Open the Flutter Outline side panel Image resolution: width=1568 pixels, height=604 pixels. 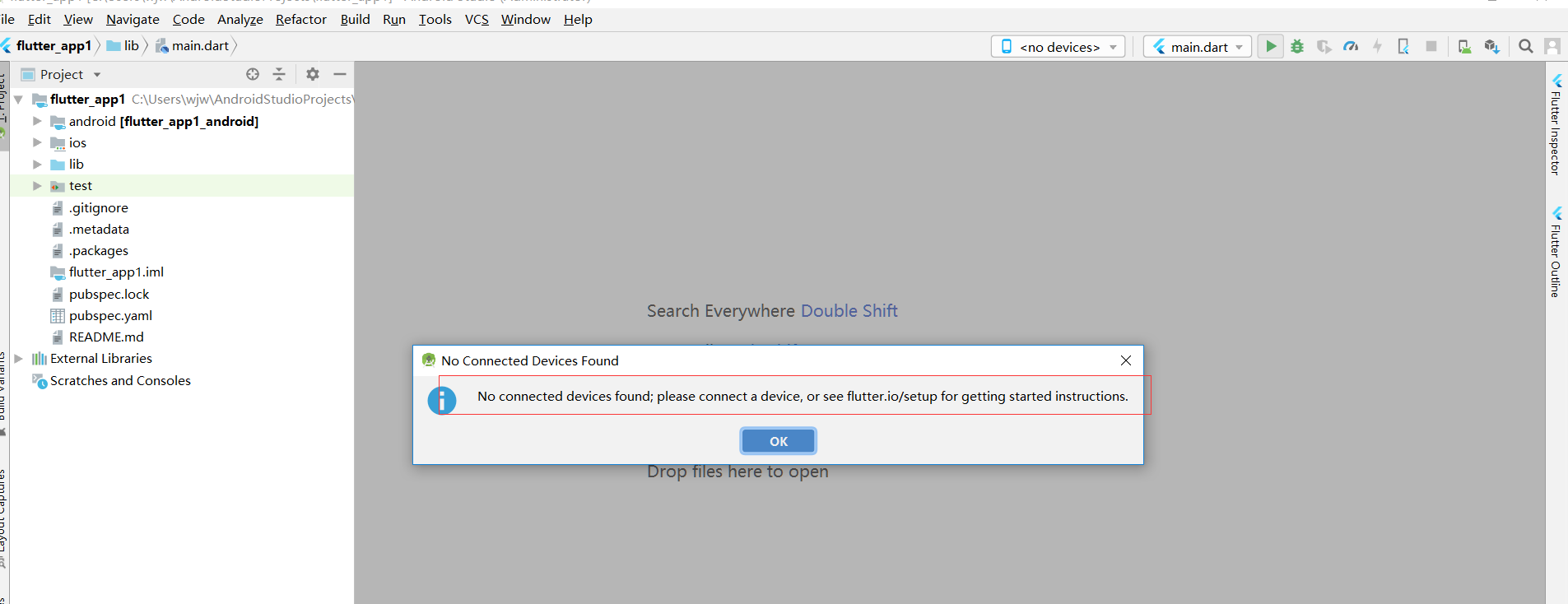pyautogui.click(x=1556, y=252)
